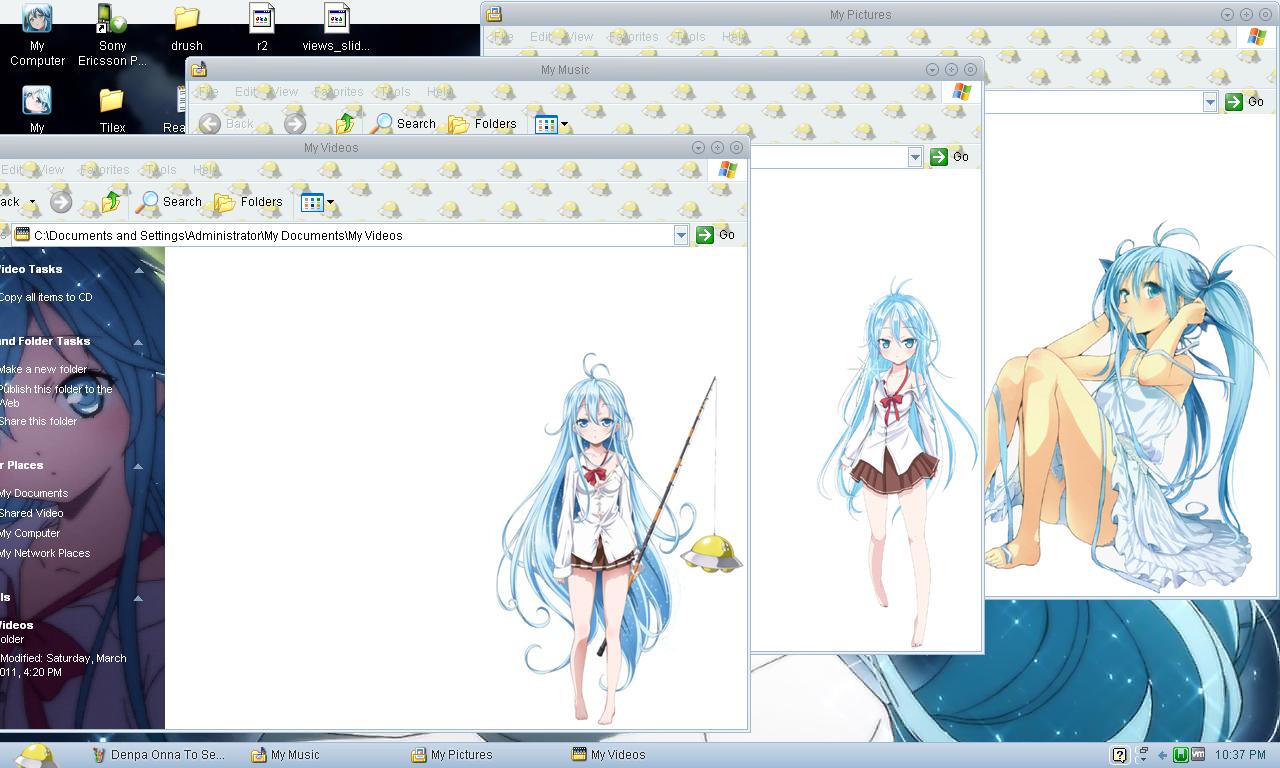Click 'Publish this folder to the Web'
The image size is (1280, 768).
point(56,396)
